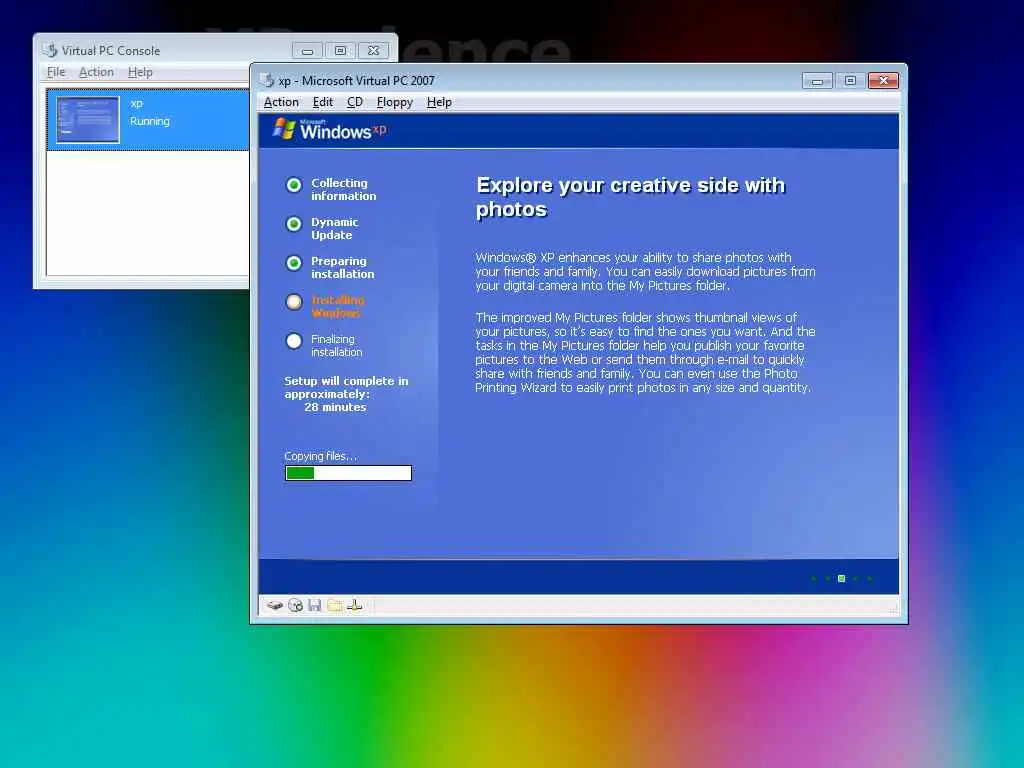Viewport: 1024px width, 768px height.
Task: Click the maximize button of Virtual PC Console
Action: tap(340, 50)
